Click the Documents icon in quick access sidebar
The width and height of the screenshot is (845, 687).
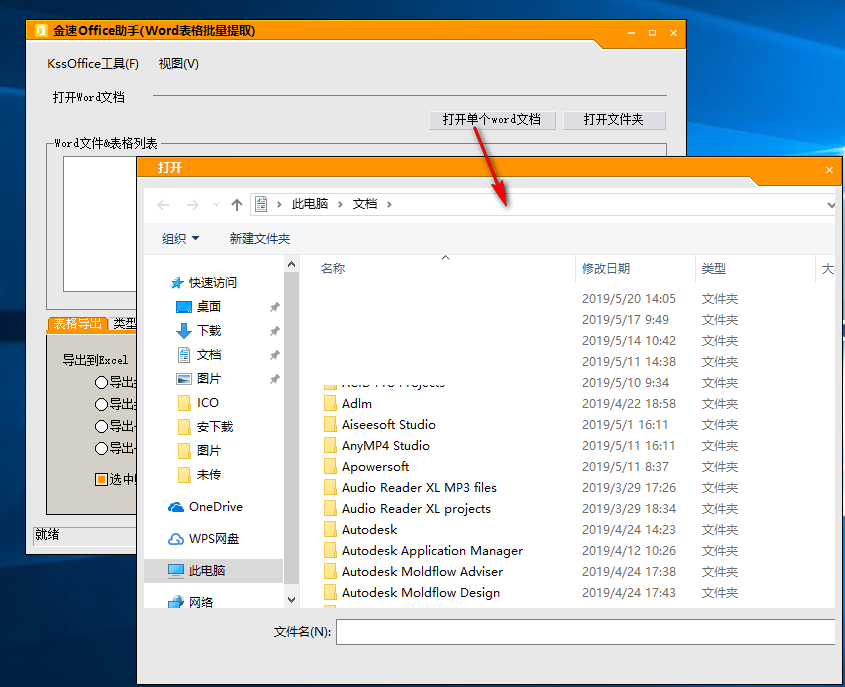pyautogui.click(x=184, y=355)
